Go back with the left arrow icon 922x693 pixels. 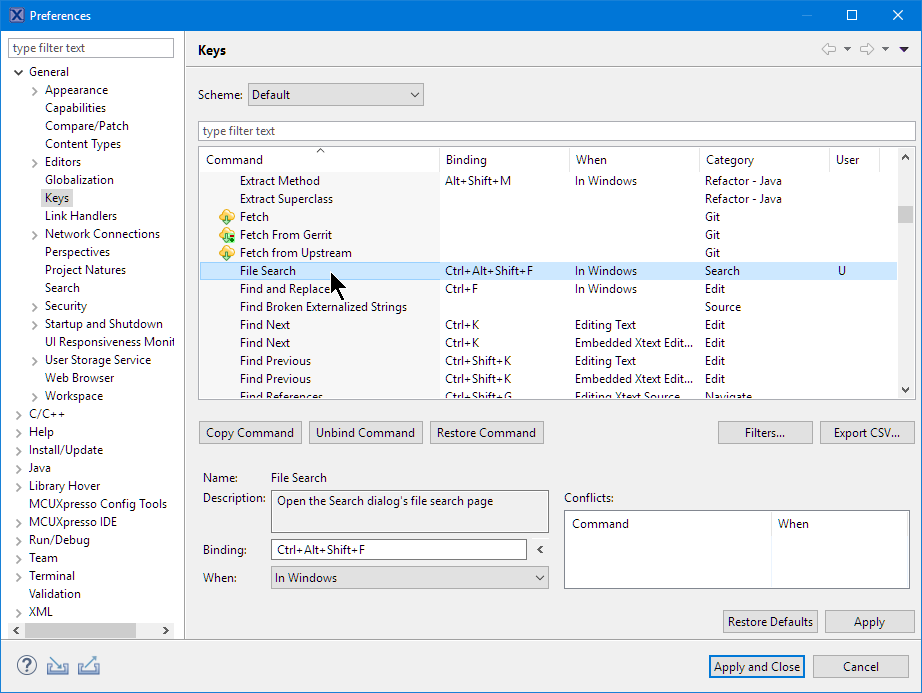click(829, 49)
